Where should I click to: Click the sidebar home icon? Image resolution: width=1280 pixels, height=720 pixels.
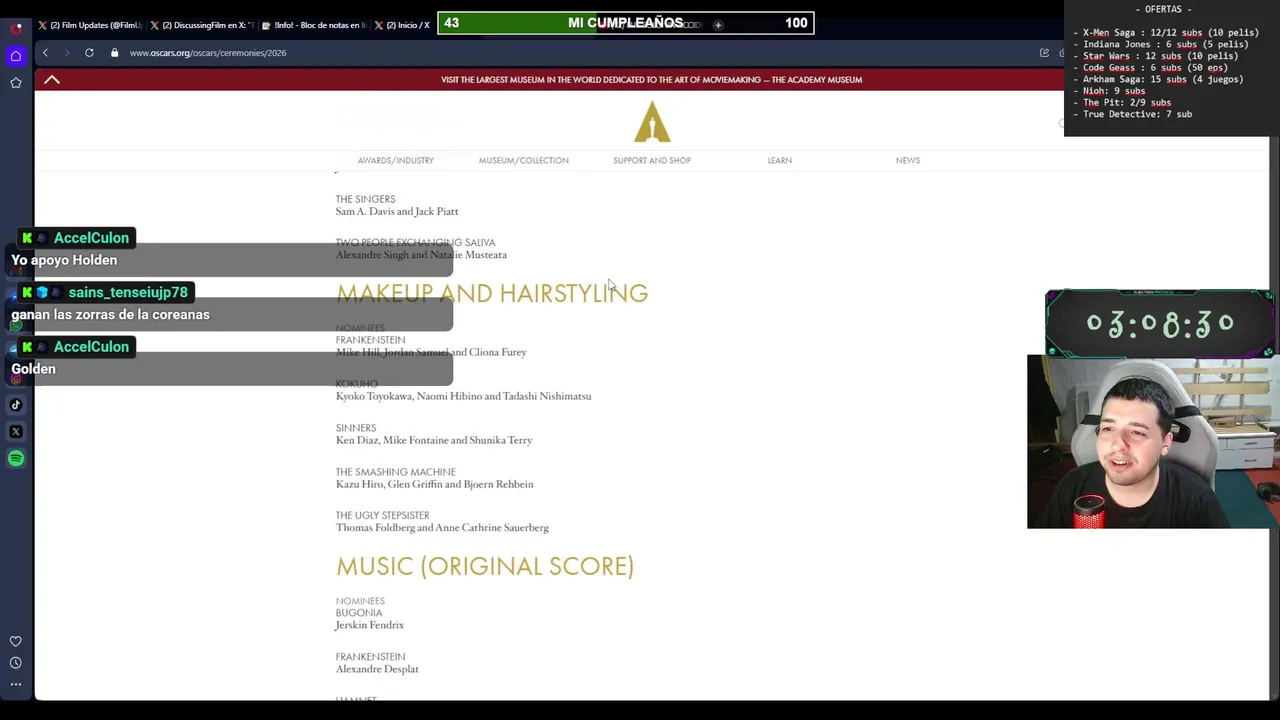[16, 56]
